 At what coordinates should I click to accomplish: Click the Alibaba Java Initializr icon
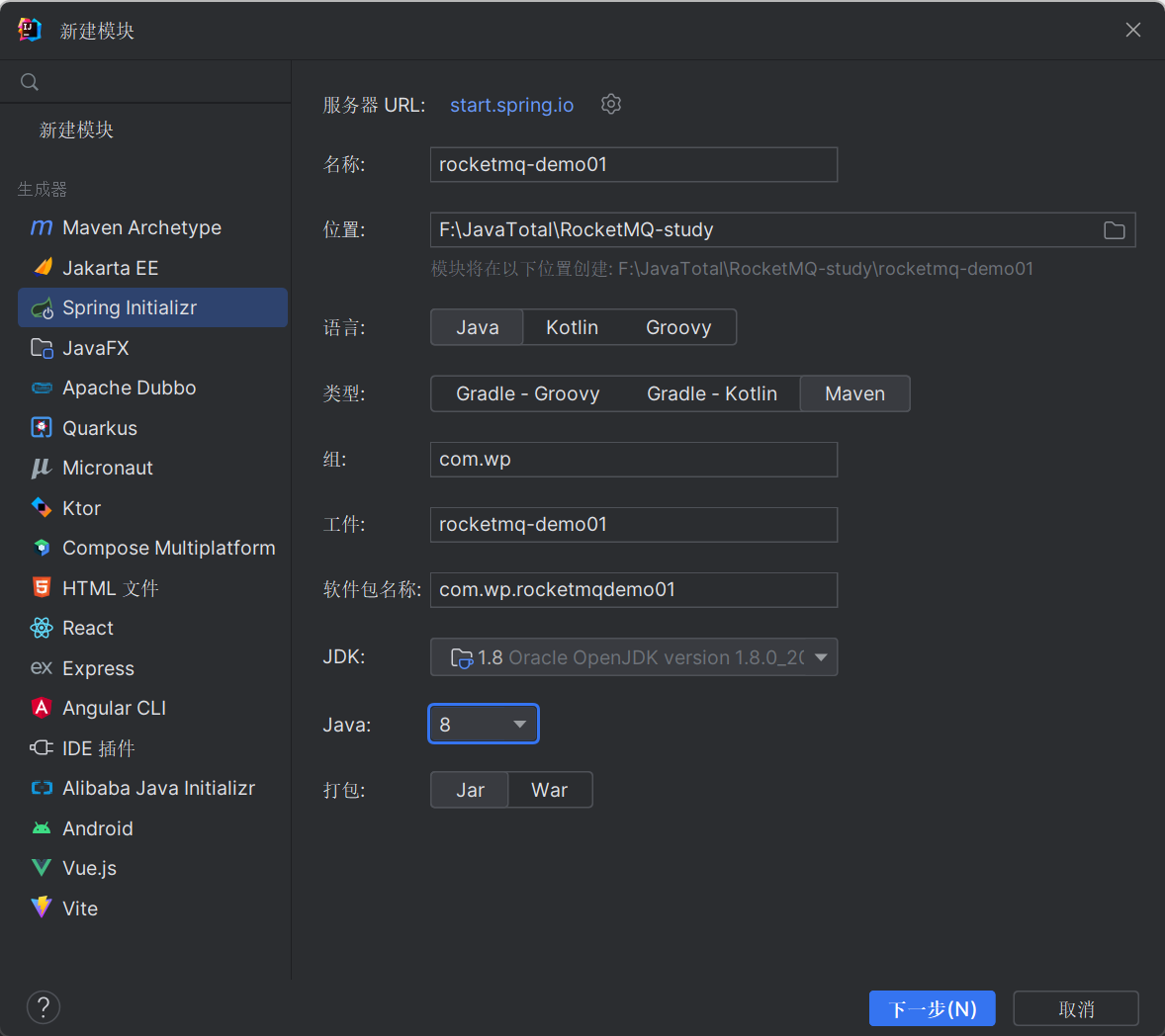click(42, 788)
